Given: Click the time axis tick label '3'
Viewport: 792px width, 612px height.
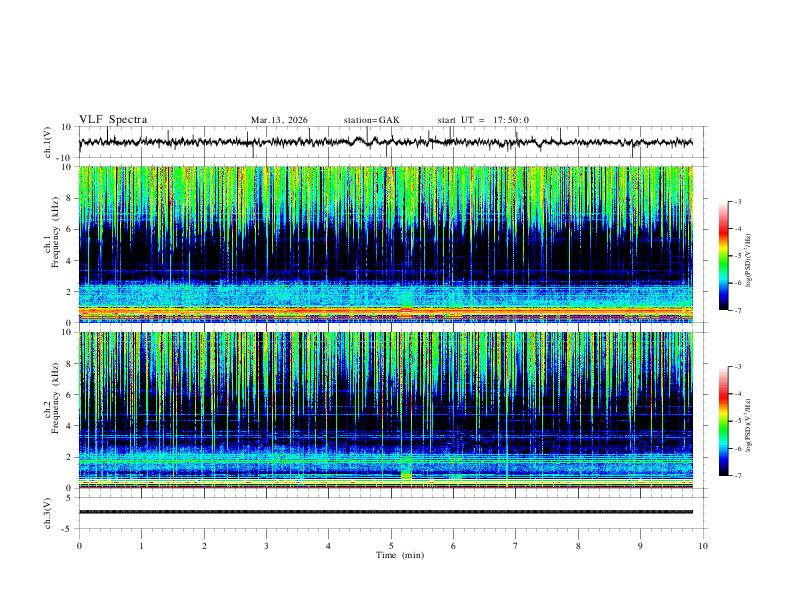Looking at the screenshot, I should (266, 546).
